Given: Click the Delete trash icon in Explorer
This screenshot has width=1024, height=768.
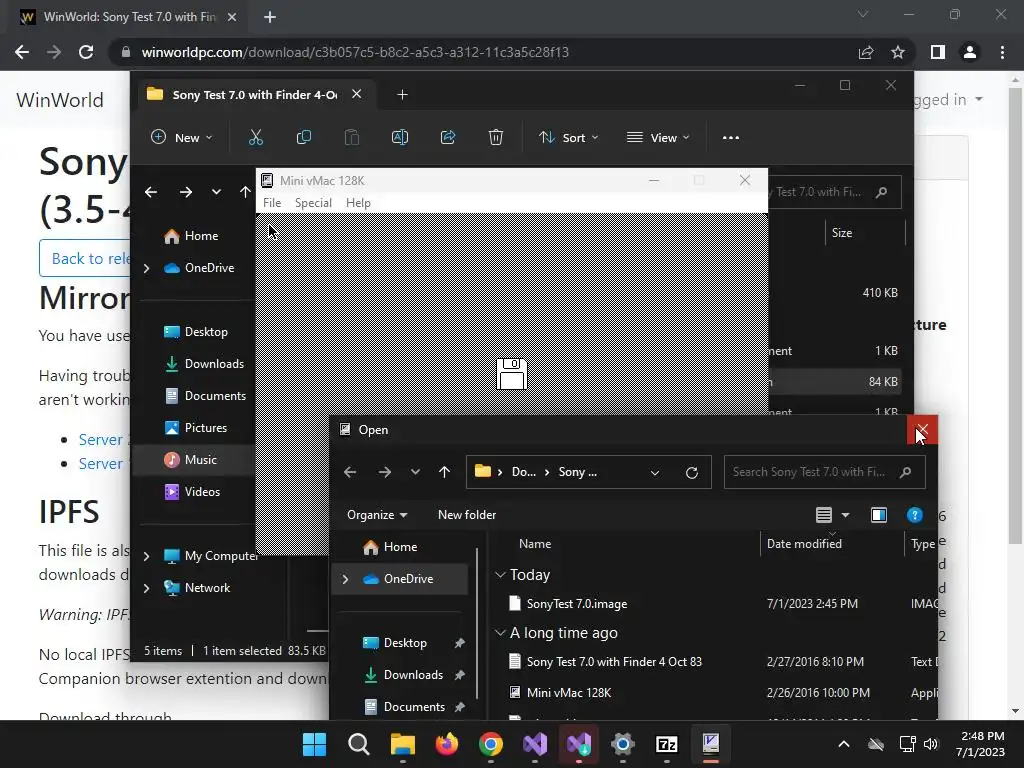Looking at the screenshot, I should click(x=496, y=137).
